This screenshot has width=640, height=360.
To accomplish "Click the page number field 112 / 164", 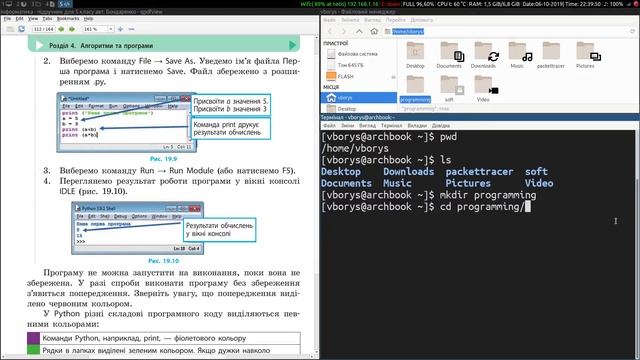I will [x=43, y=29].
